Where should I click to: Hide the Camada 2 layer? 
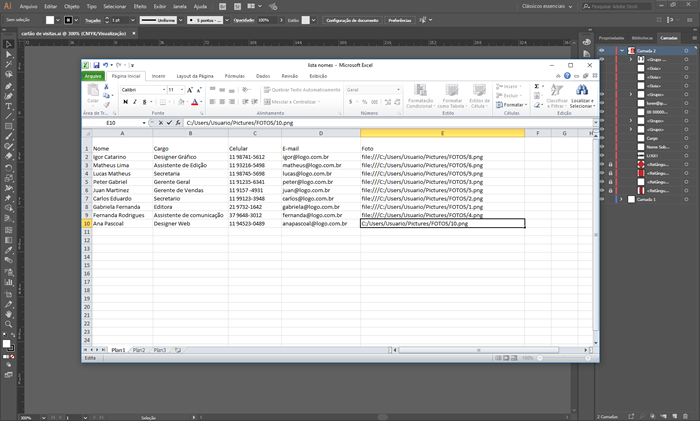coord(602,50)
